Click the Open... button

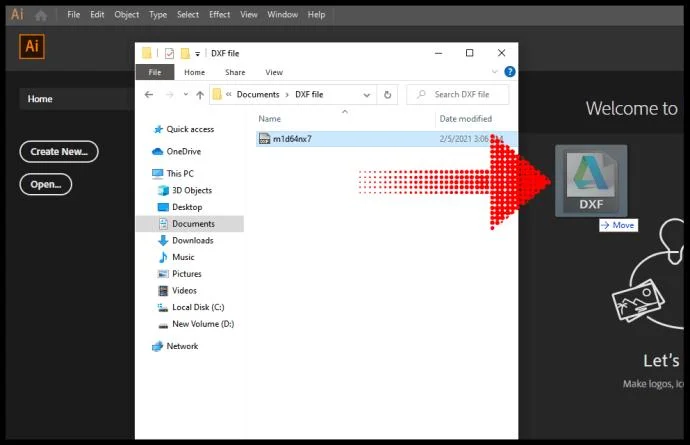pyautogui.click(x=46, y=184)
